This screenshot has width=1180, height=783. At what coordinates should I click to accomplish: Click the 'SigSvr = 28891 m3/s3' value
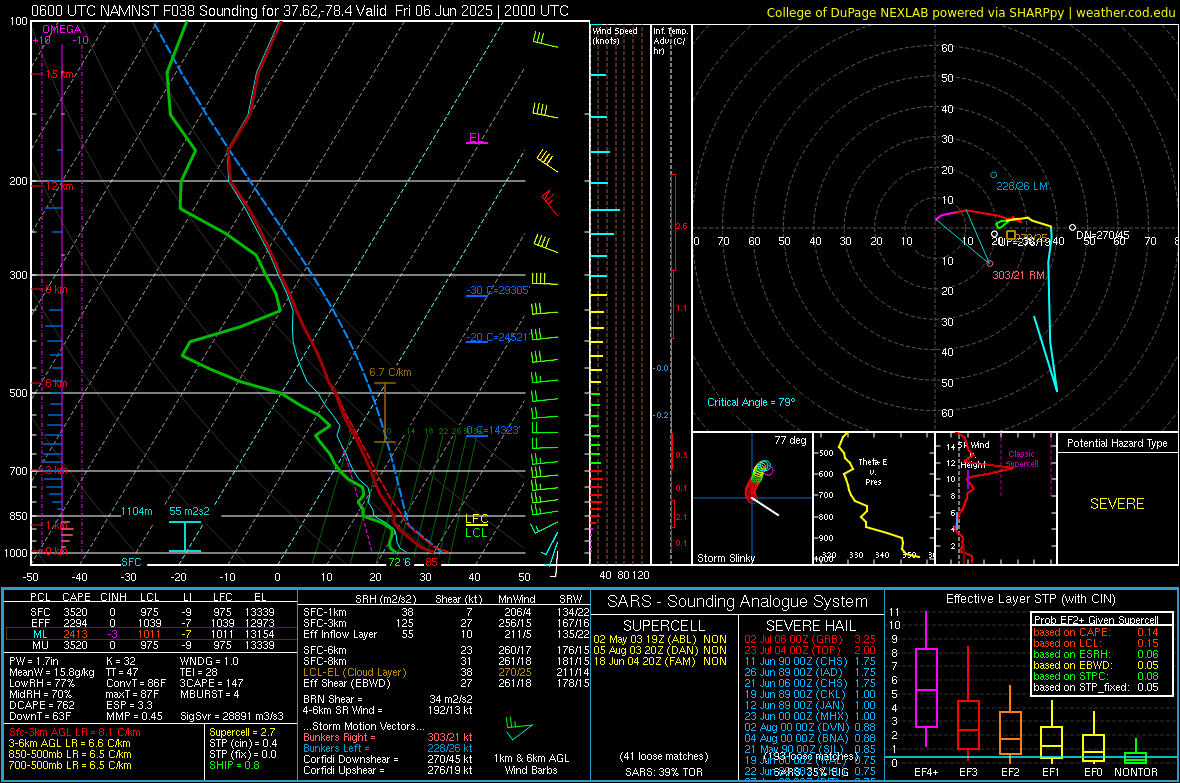tap(232, 716)
